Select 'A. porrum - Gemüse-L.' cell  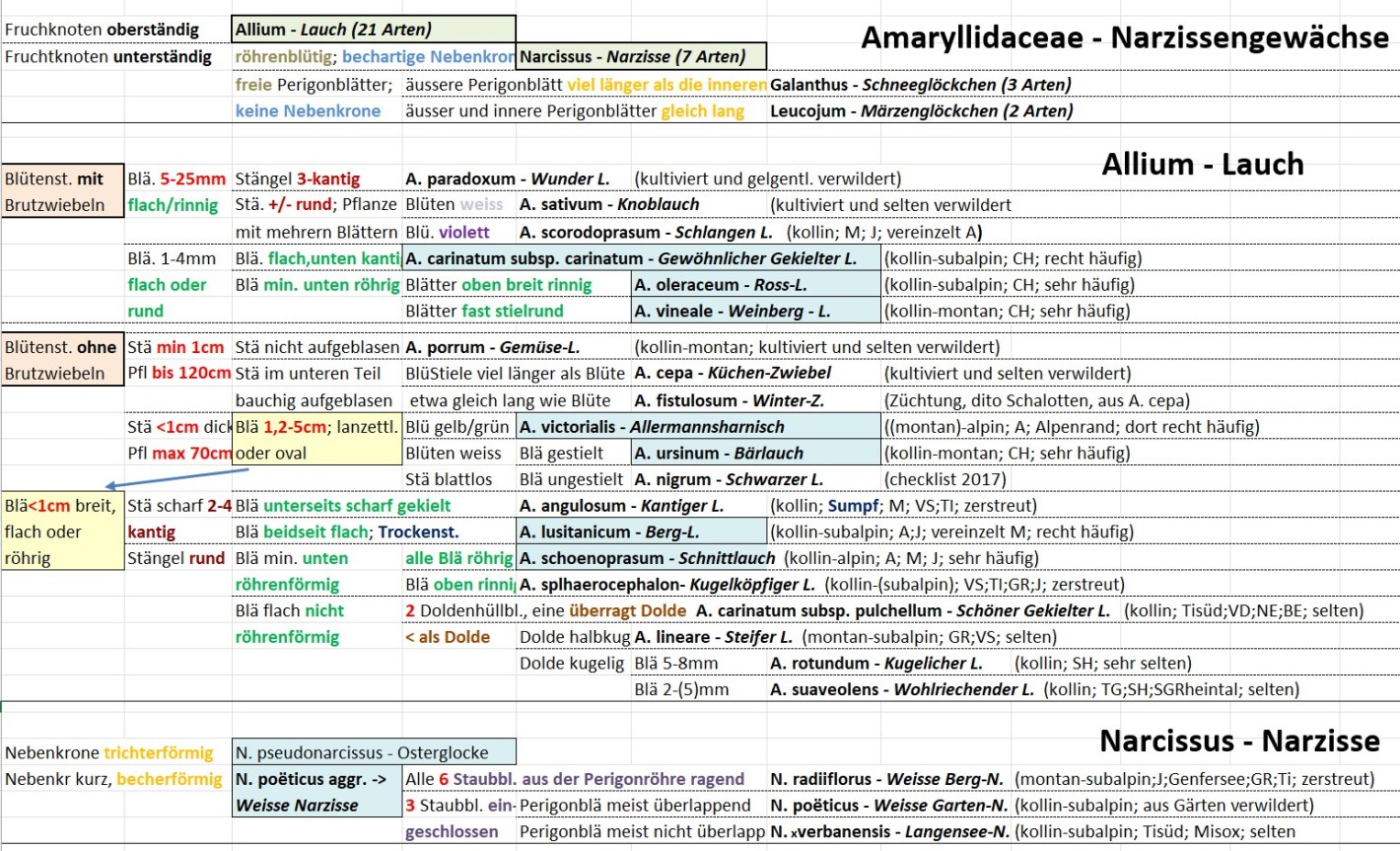(492, 347)
